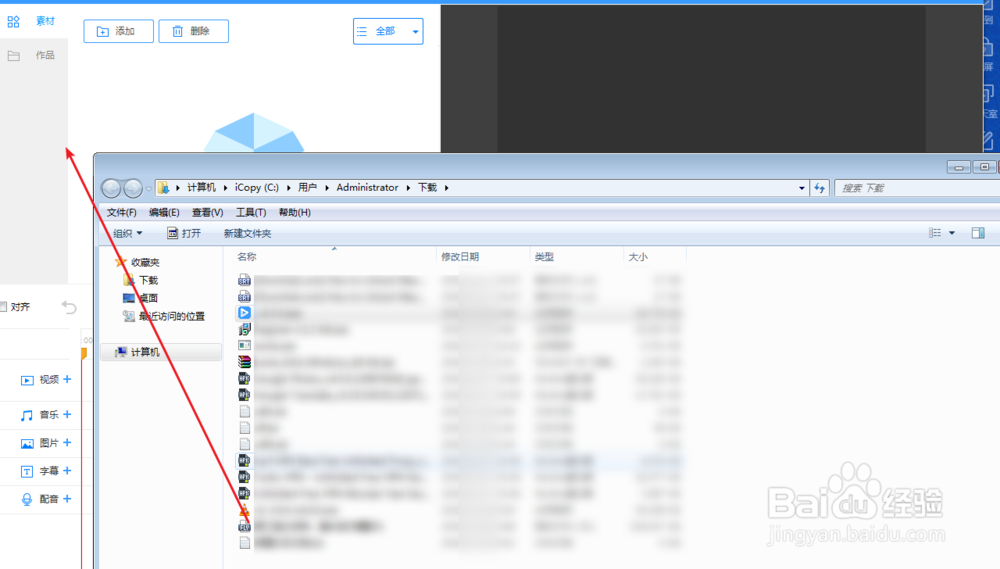Image resolution: width=1000 pixels, height=569 pixels.
Task: Open the 查看(V) menu
Action: coord(207,212)
